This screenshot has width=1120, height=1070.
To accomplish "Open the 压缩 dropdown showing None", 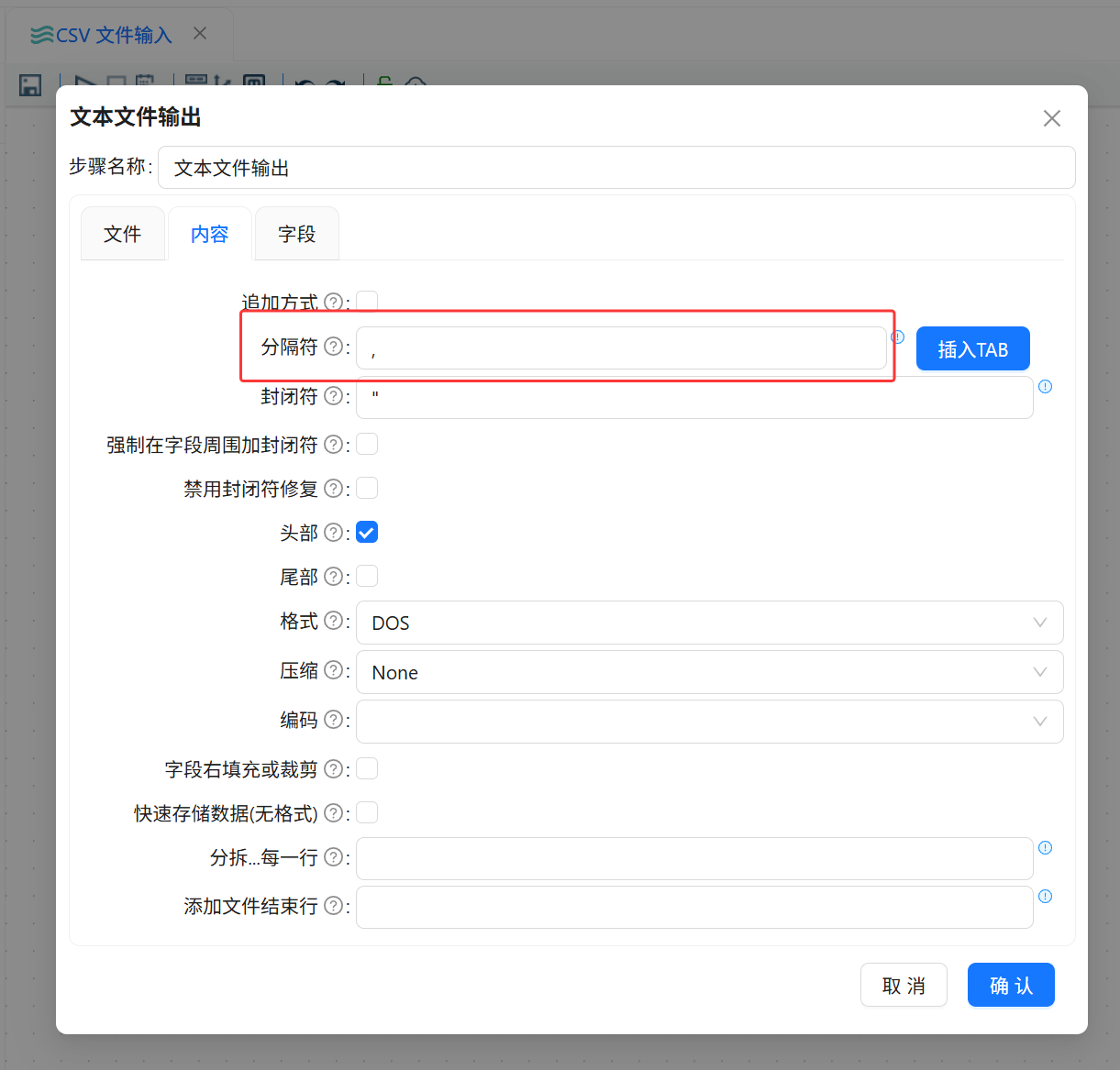I will [709, 672].
